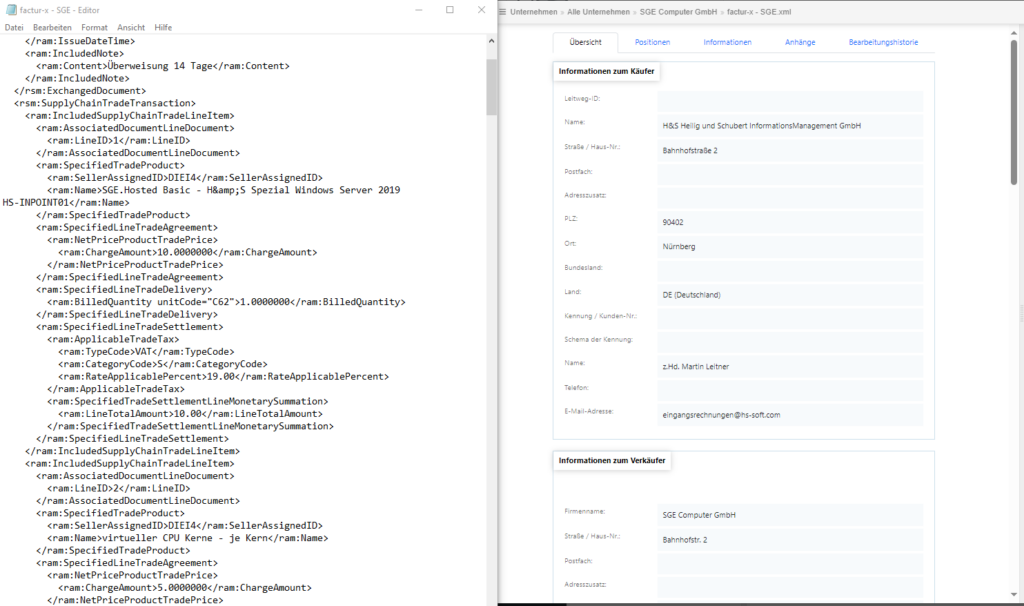Click the buyer street field Bahnhofstraße 2
This screenshot has width=1024, height=606.
pos(790,150)
